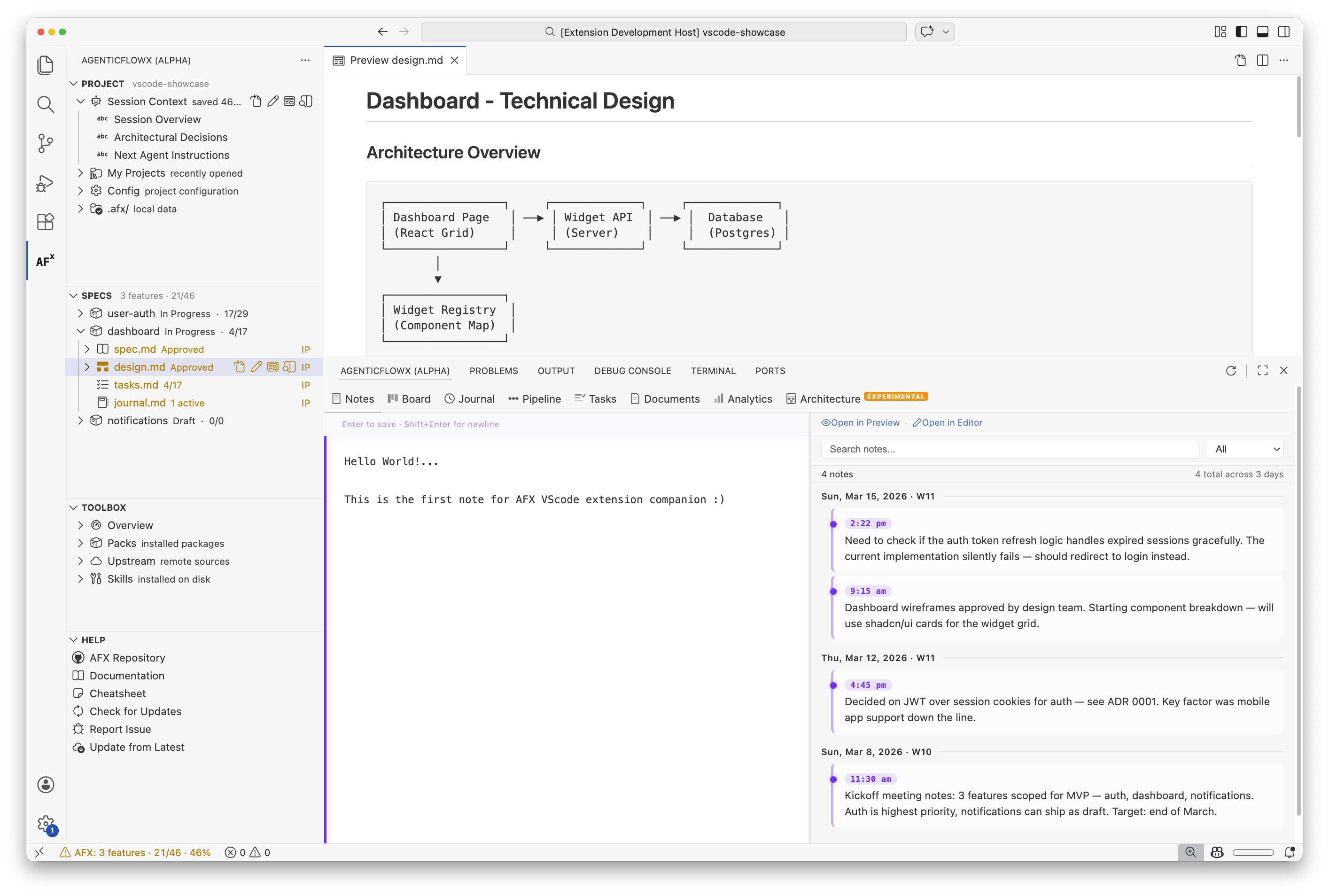Open the All notes filter dropdown

(x=1244, y=449)
